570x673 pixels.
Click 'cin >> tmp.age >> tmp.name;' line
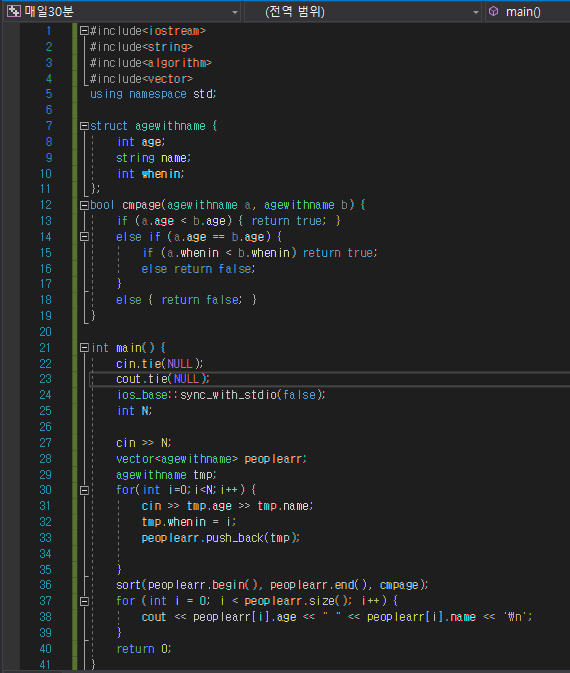pos(227,506)
